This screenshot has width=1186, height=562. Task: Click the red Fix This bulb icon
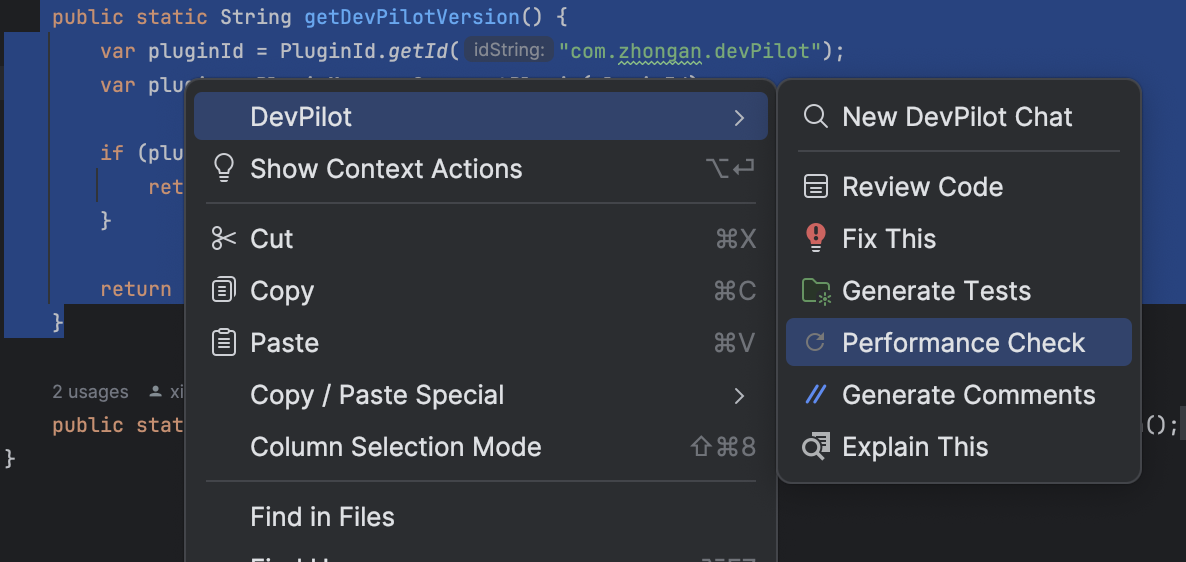pyautogui.click(x=815, y=239)
